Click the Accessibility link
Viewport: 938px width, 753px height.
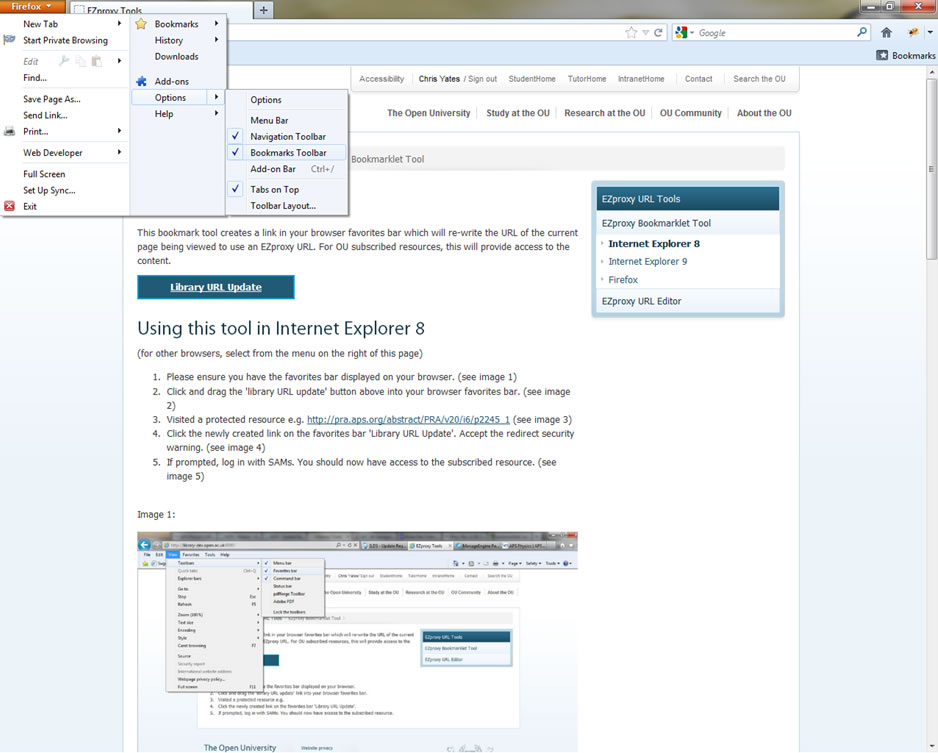click(382, 79)
